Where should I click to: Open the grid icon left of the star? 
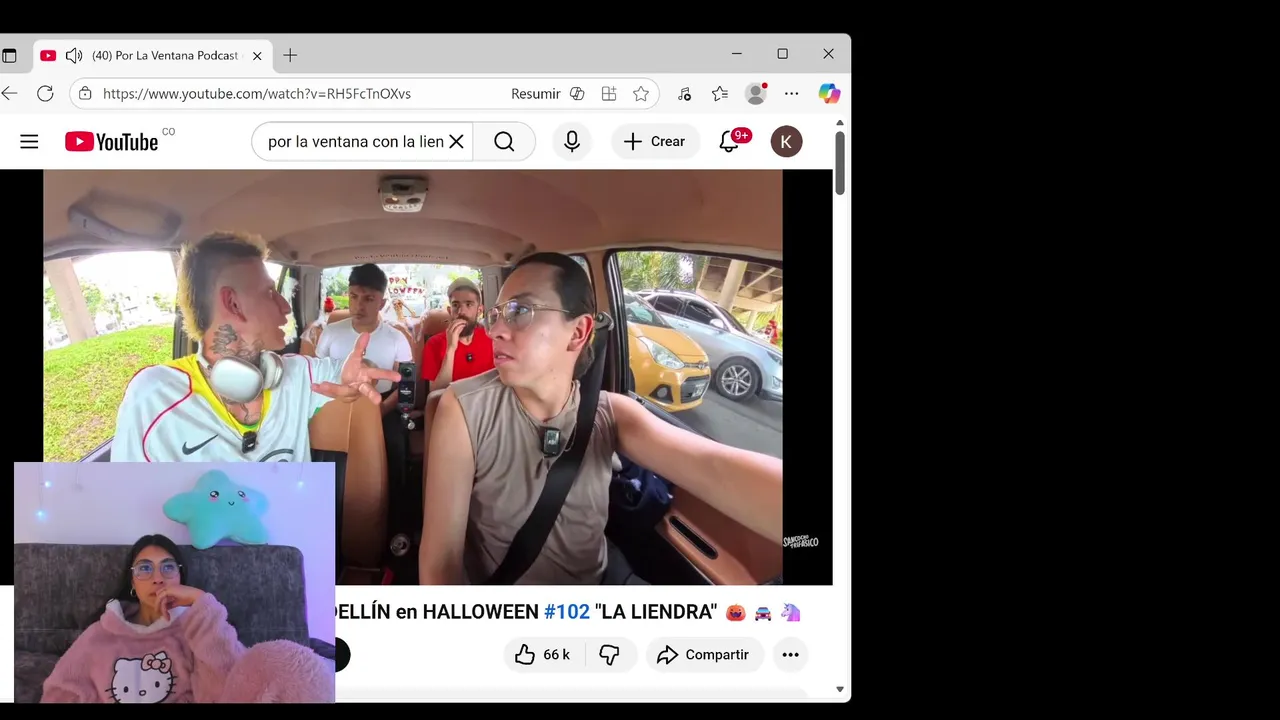tap(609, 94)
